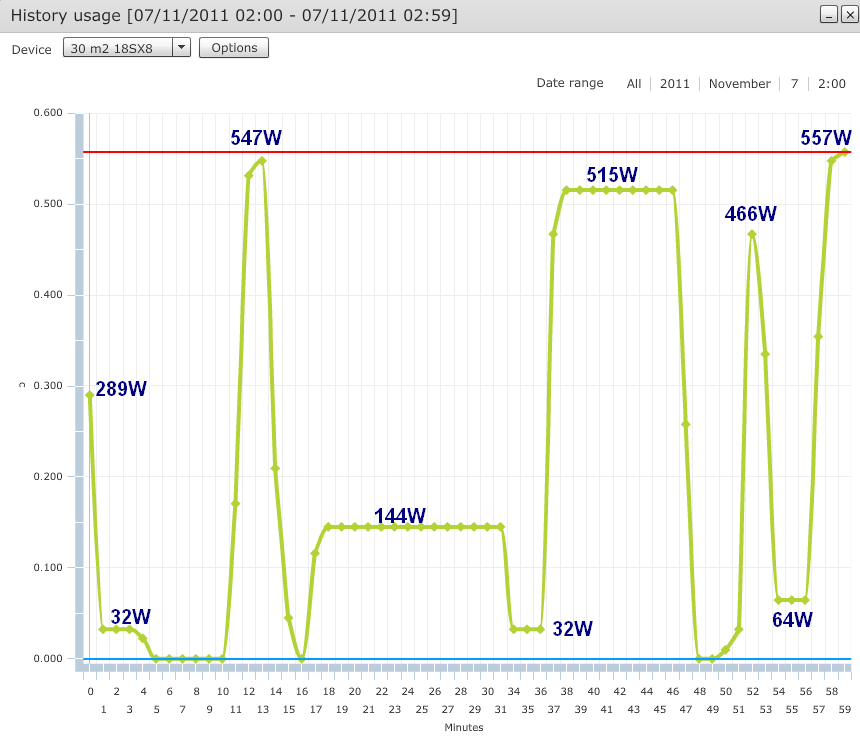This screenshot has height=738, width=860.
Task: Select the 2:00 hour in date range
Action: (831, 84)
